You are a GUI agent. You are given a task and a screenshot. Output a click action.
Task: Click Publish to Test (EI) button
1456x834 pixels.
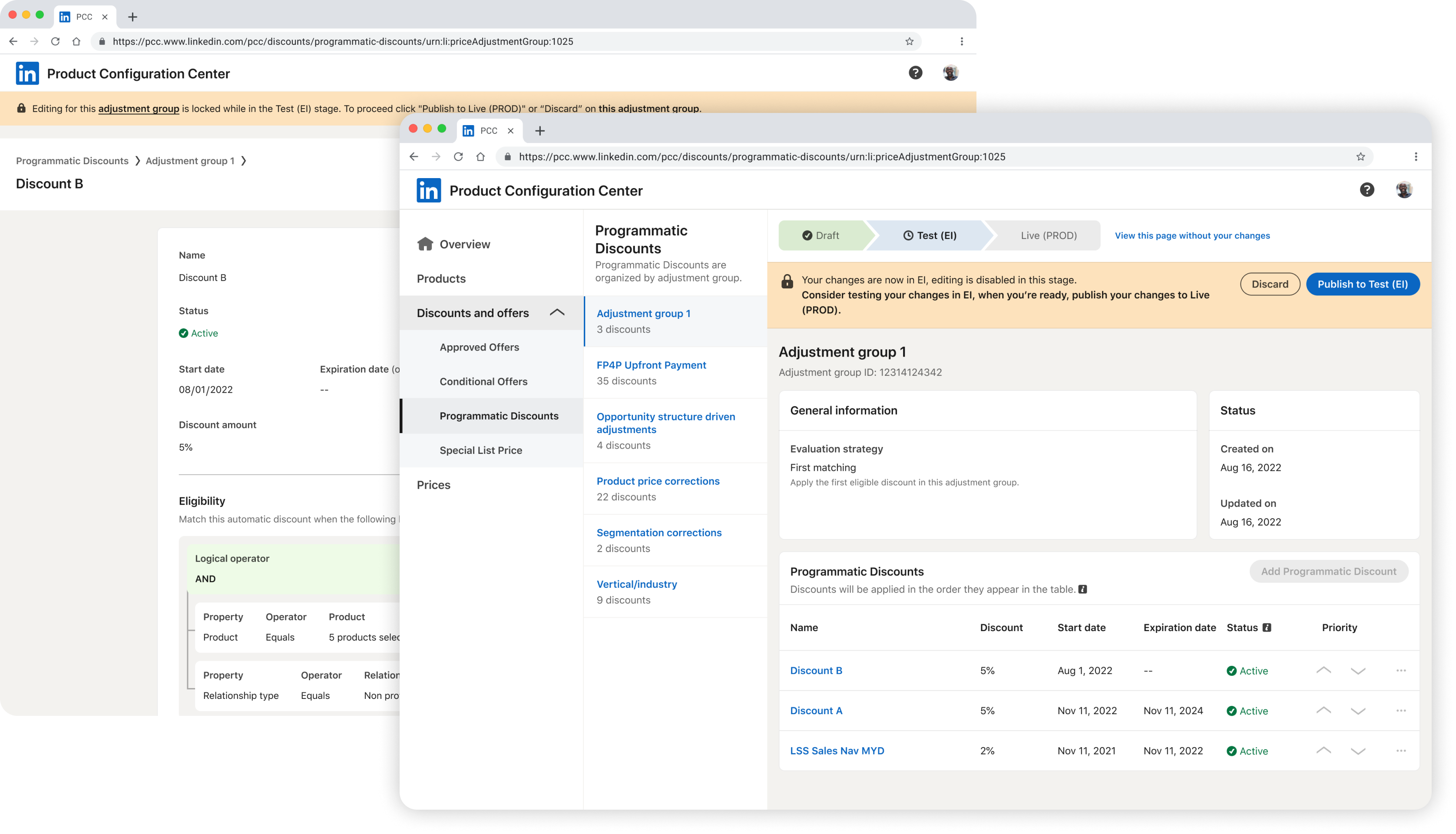click(1362, 284)
